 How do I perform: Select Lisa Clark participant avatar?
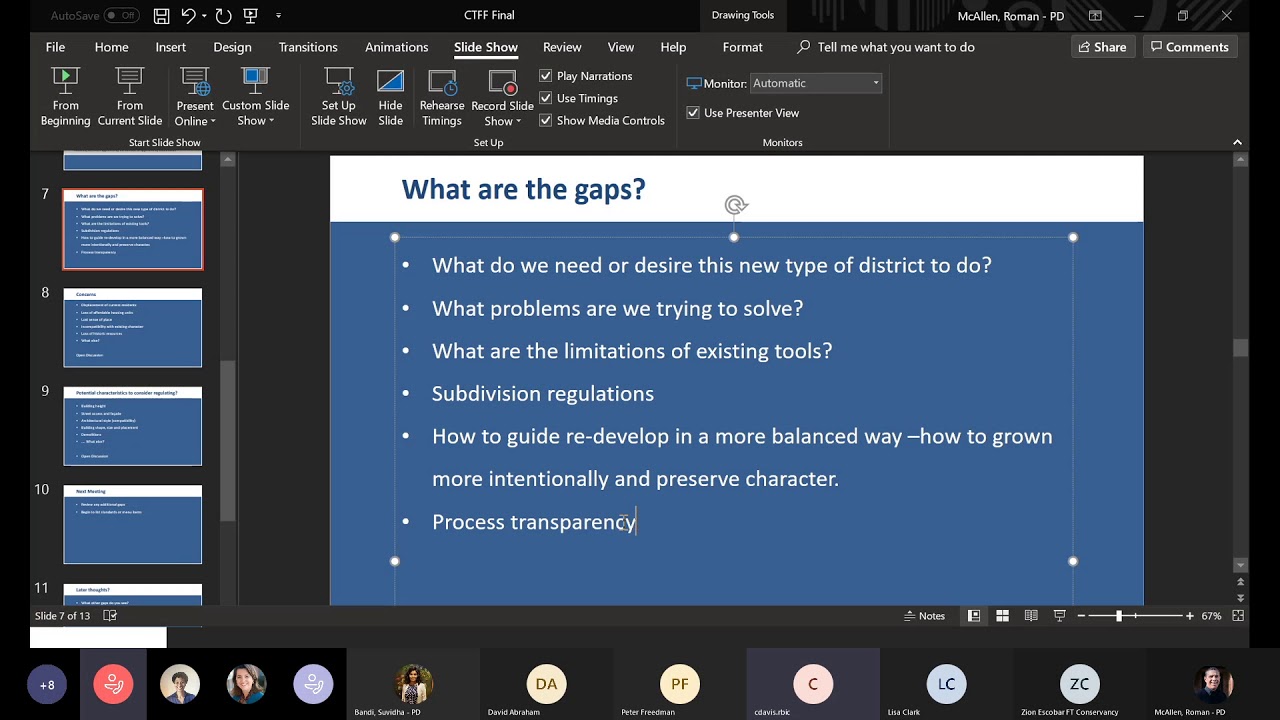(946, 684)
